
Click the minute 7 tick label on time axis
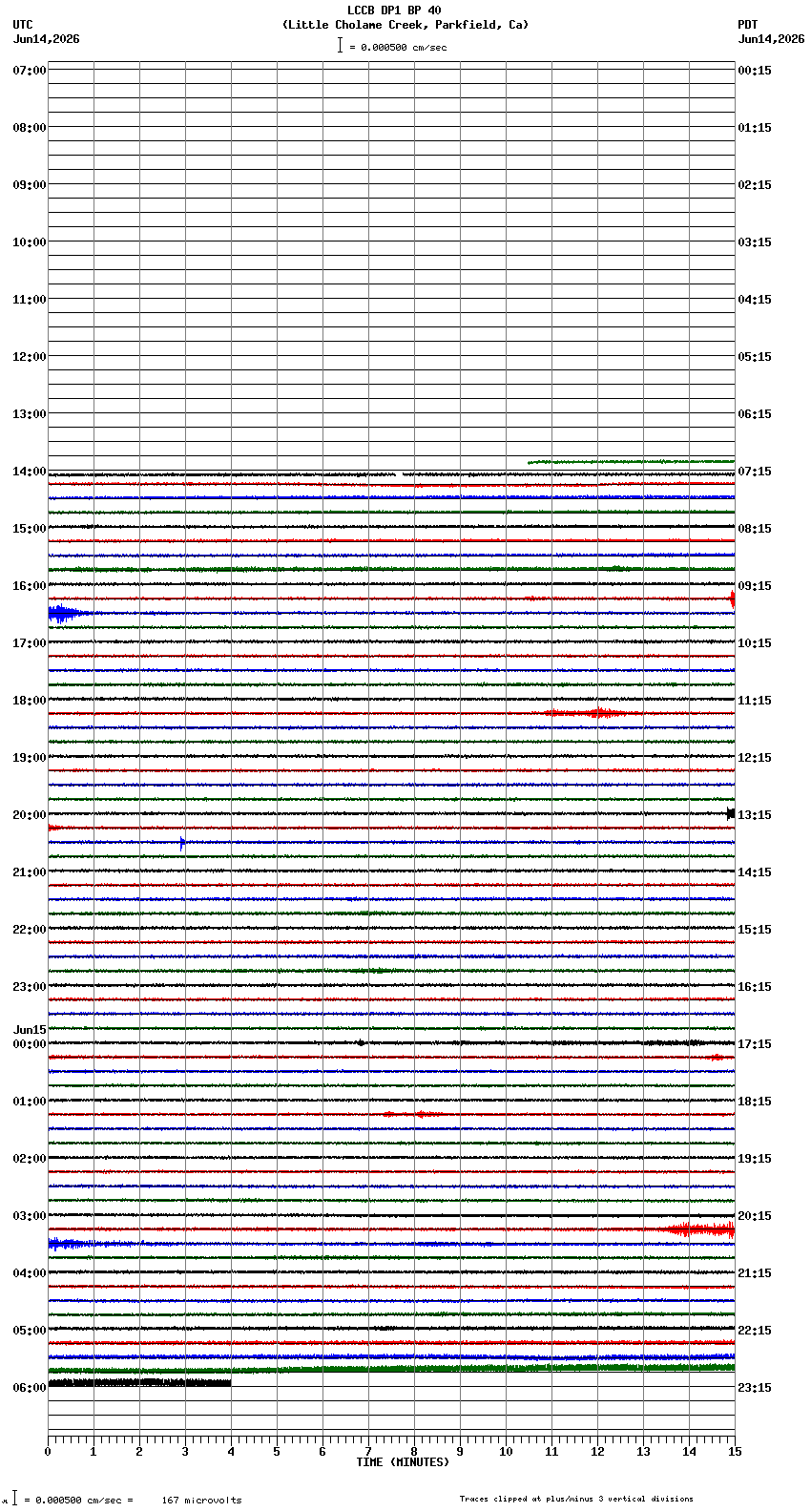(x=368, y=1452)
